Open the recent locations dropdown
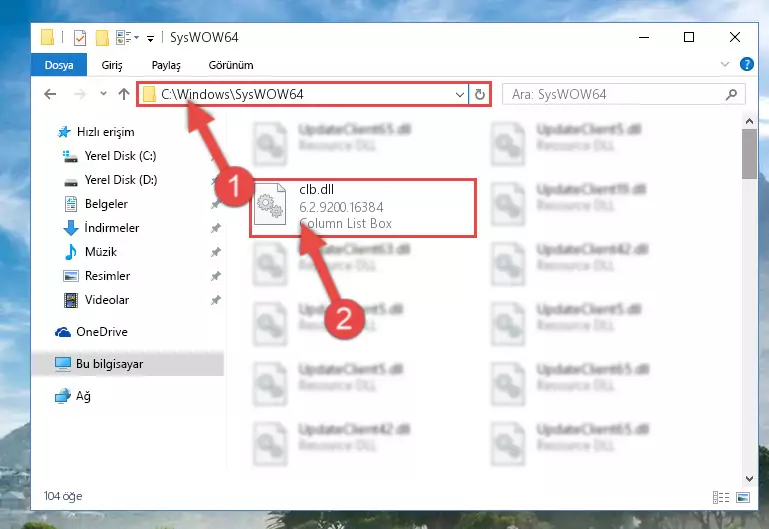 [103, 93]
